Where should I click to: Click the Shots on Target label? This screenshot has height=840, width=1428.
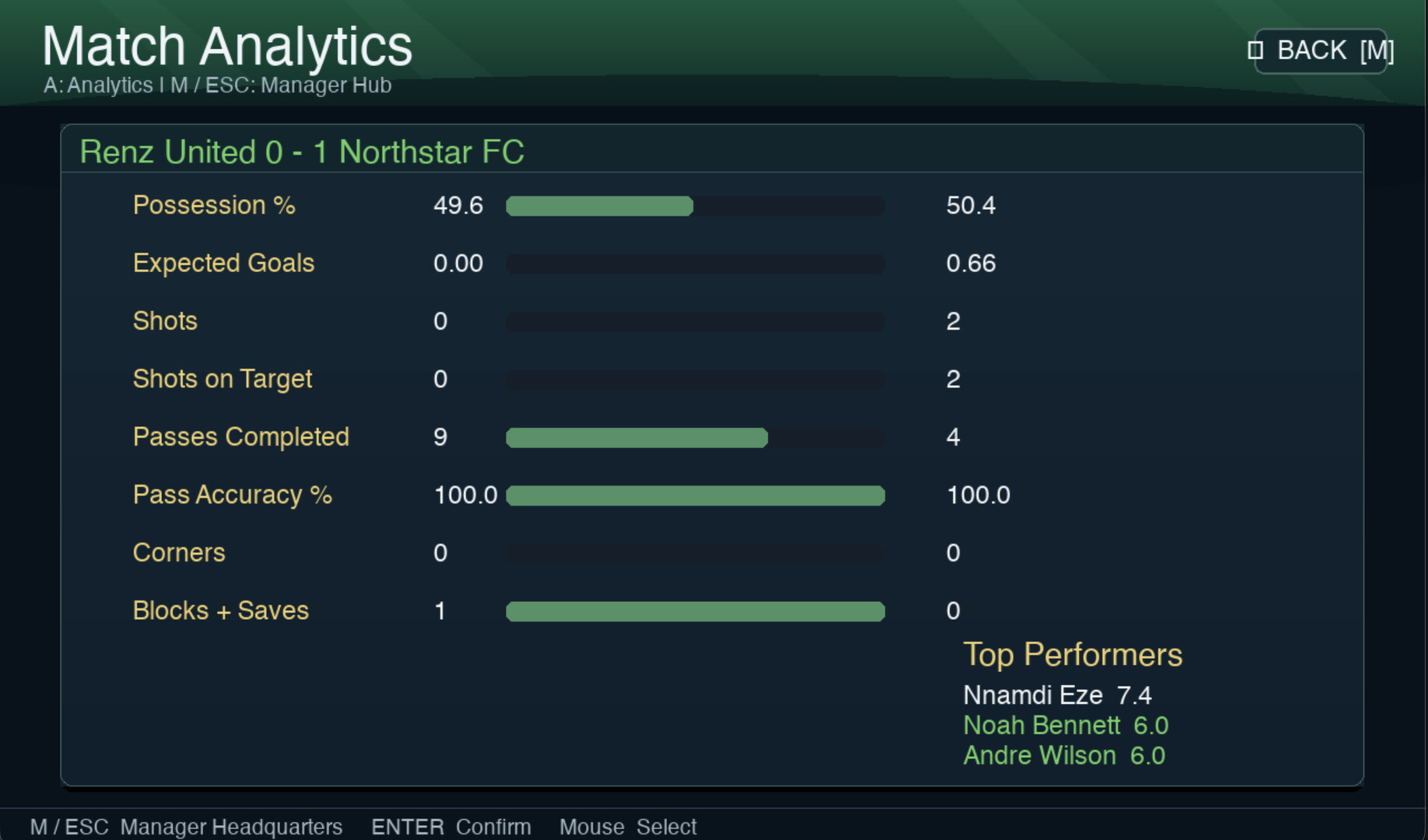tap(222, 379)
